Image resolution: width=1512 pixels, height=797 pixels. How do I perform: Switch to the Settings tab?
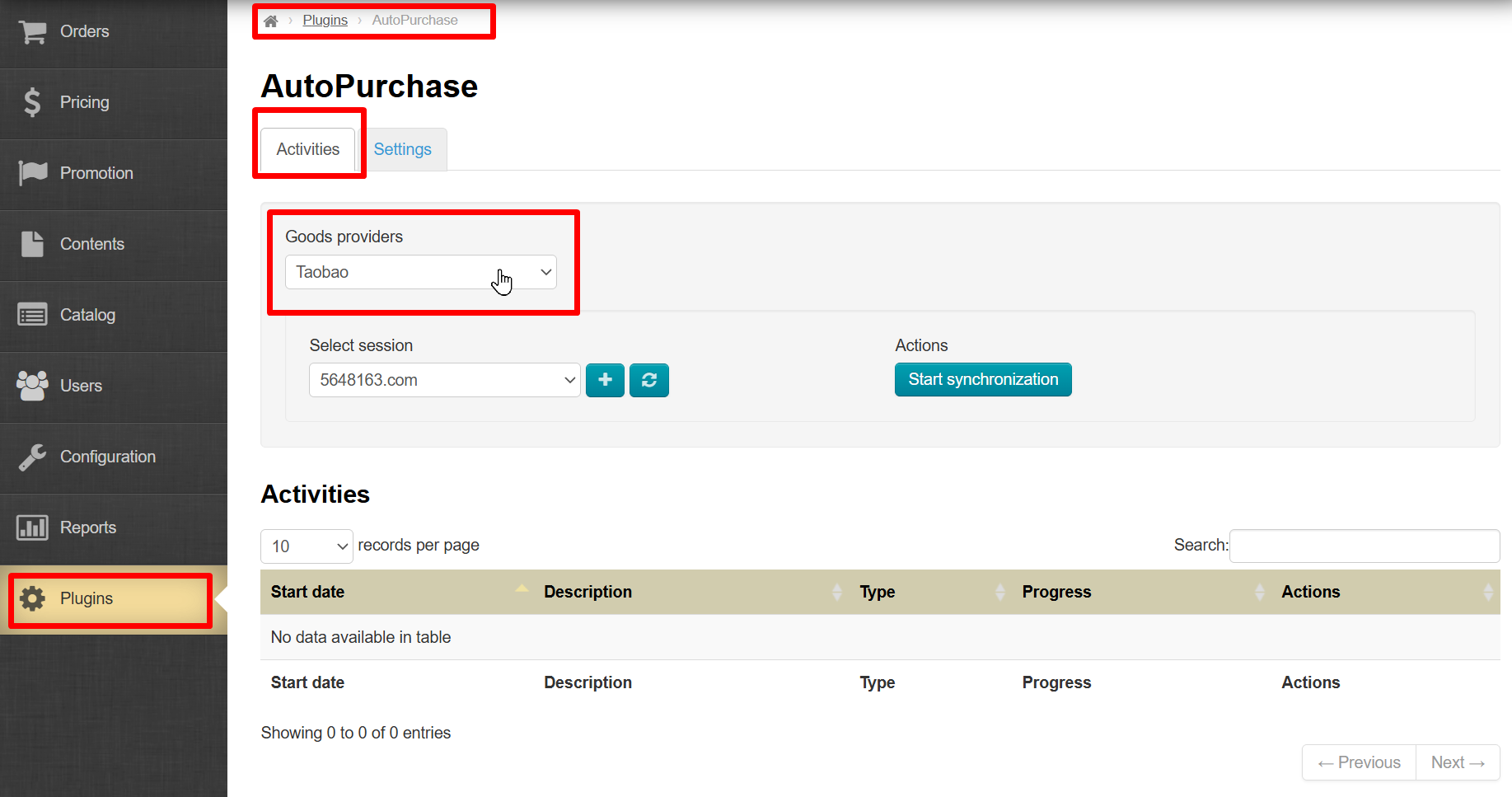402,149
